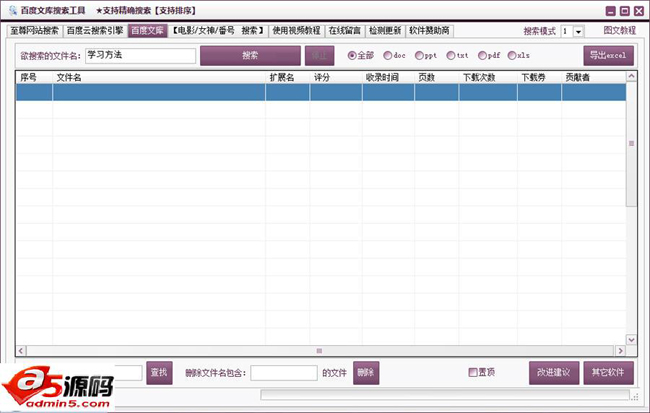The width and height of the screenshot is (650, 413).
Task: Click the vertical scrollbar down arrow
Action: [631, 340]
